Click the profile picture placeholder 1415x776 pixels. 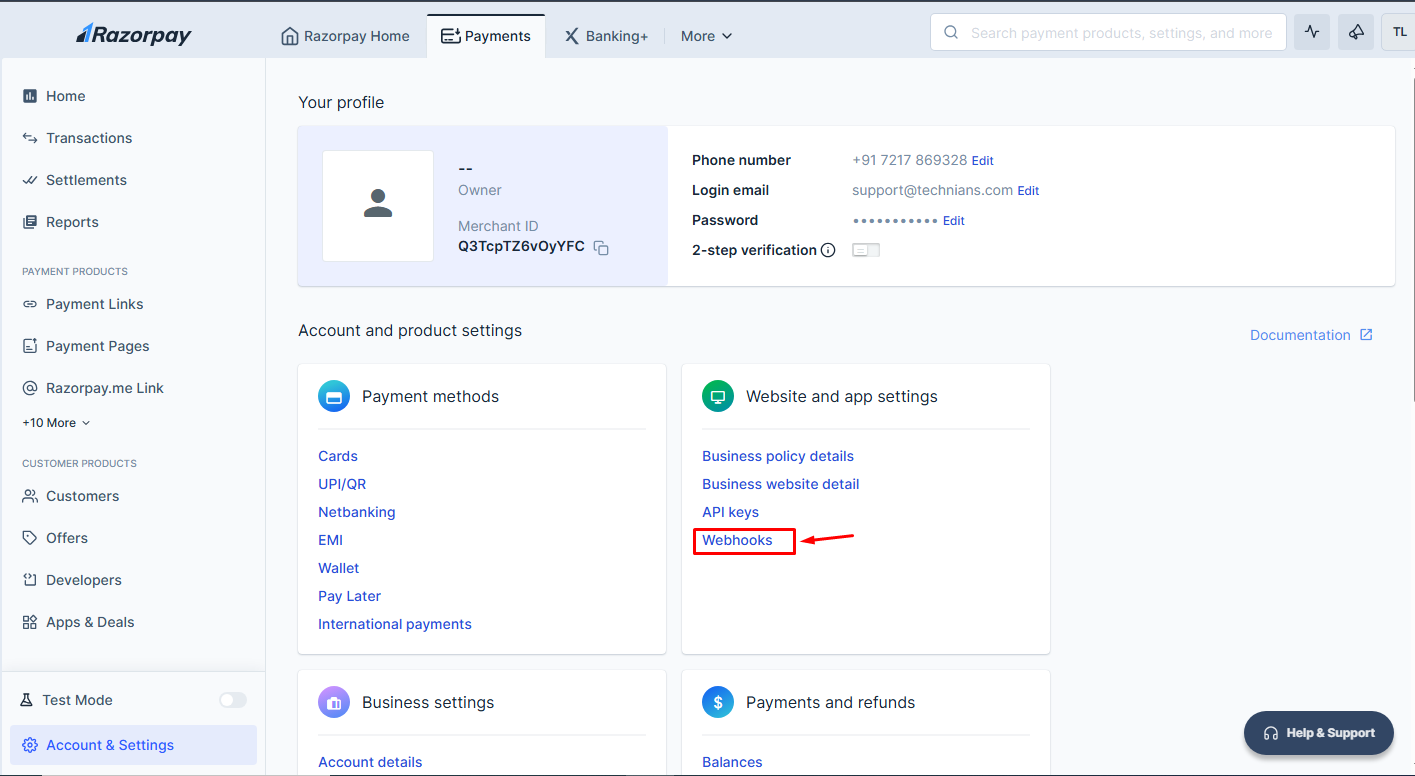tap(378, 205)
